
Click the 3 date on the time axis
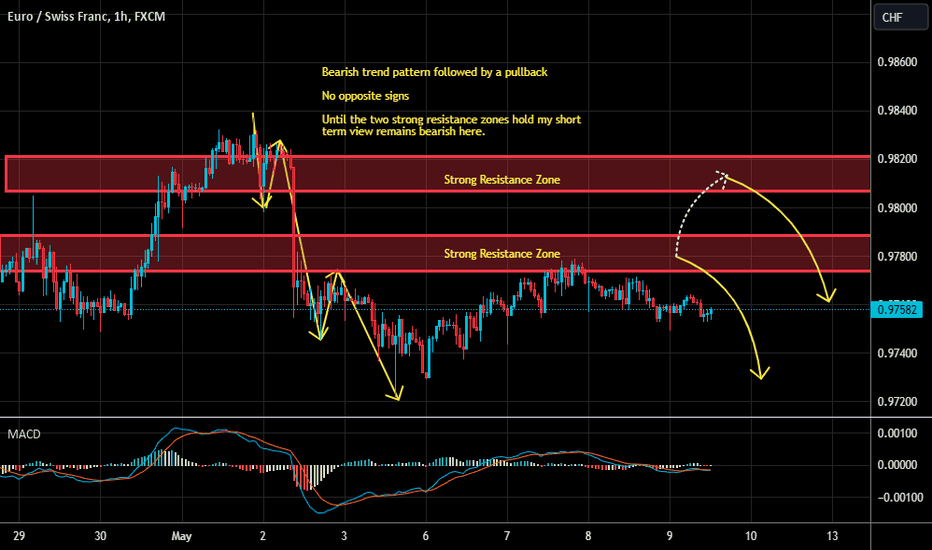click(x=344, y=536)
